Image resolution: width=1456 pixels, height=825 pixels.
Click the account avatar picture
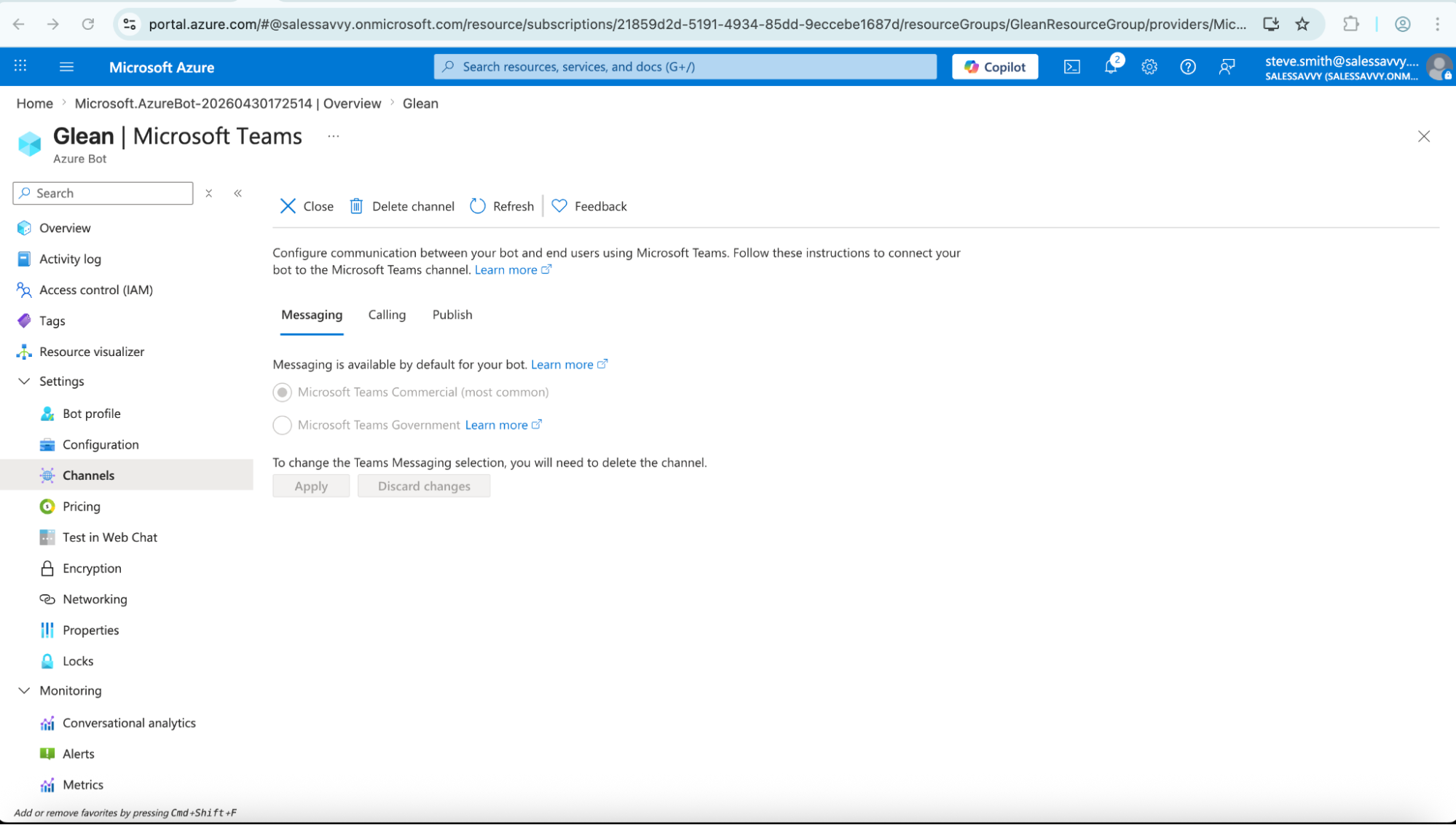(x=1440, y=66)
